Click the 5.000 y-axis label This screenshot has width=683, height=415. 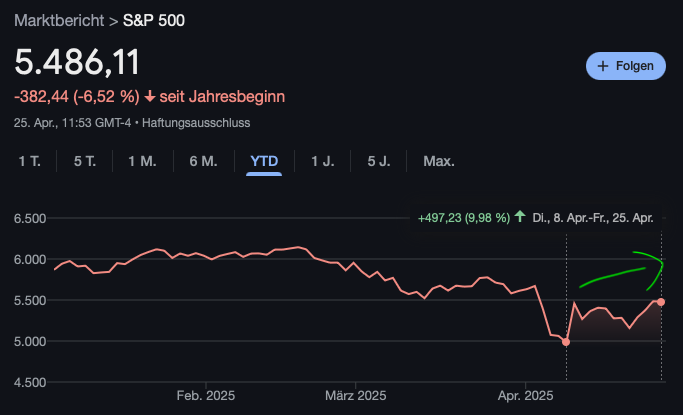click(x=30, y=341)
